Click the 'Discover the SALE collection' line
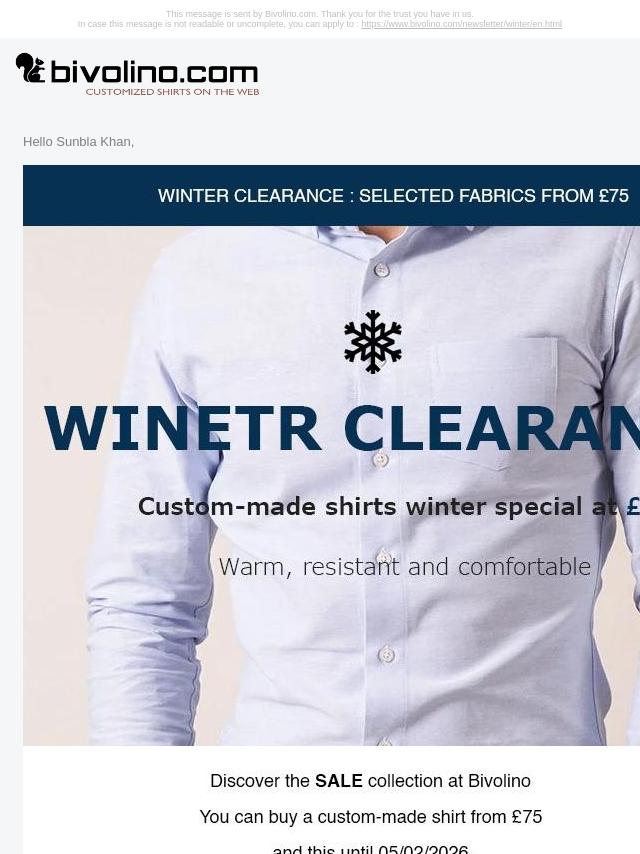Screen dimensions: 640x854 (370, 780)
